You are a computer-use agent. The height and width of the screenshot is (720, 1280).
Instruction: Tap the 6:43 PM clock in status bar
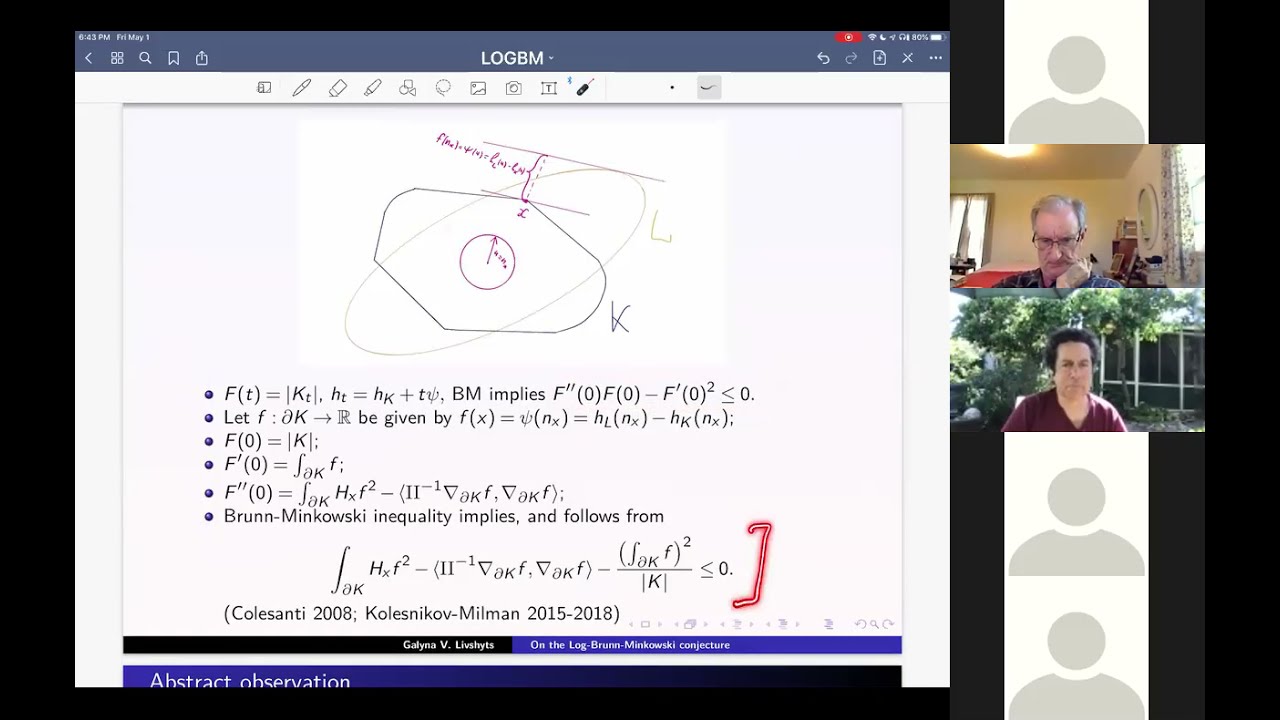click(94, 37)
